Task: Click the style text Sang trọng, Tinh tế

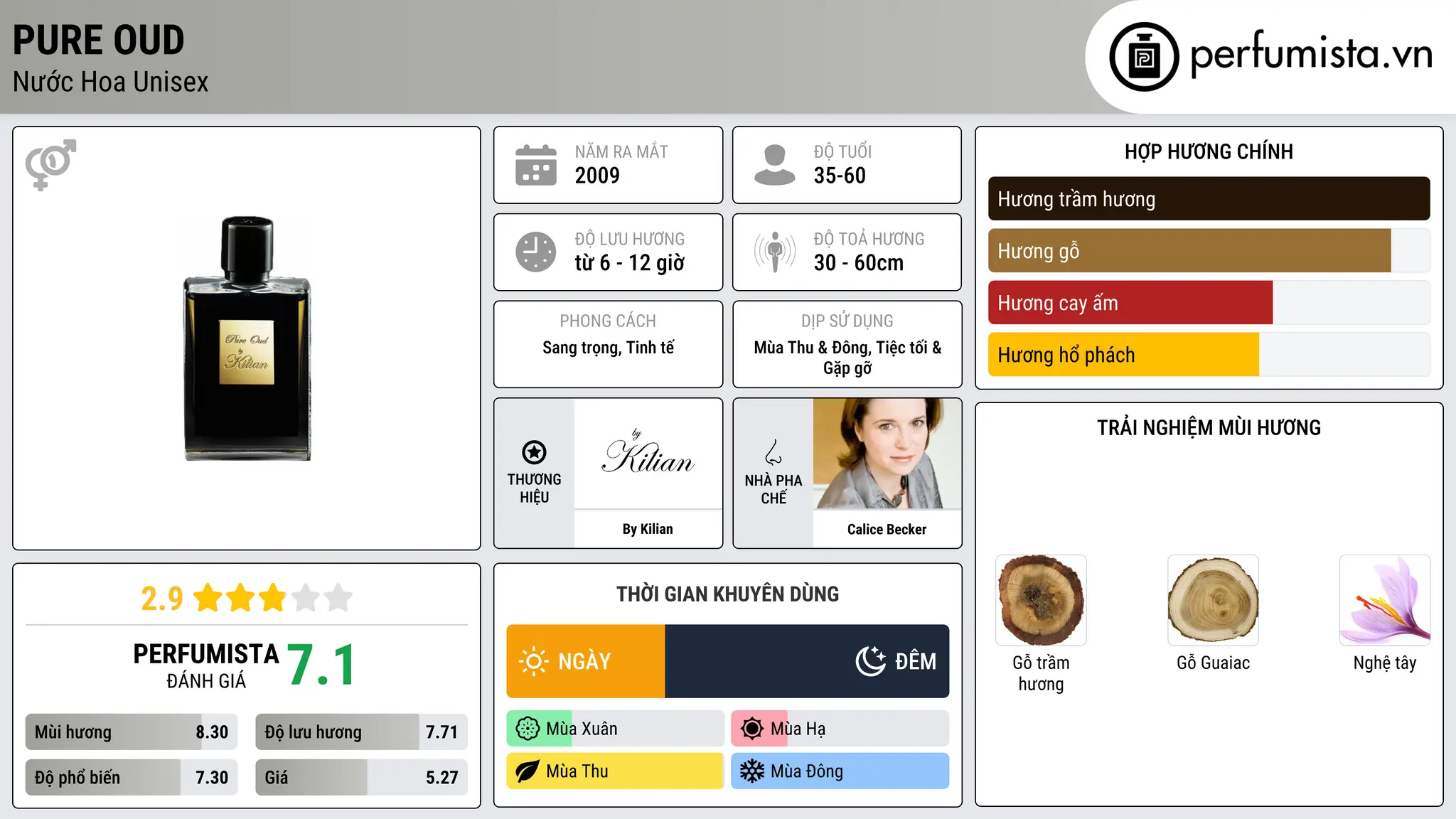Action: [608, 348]
